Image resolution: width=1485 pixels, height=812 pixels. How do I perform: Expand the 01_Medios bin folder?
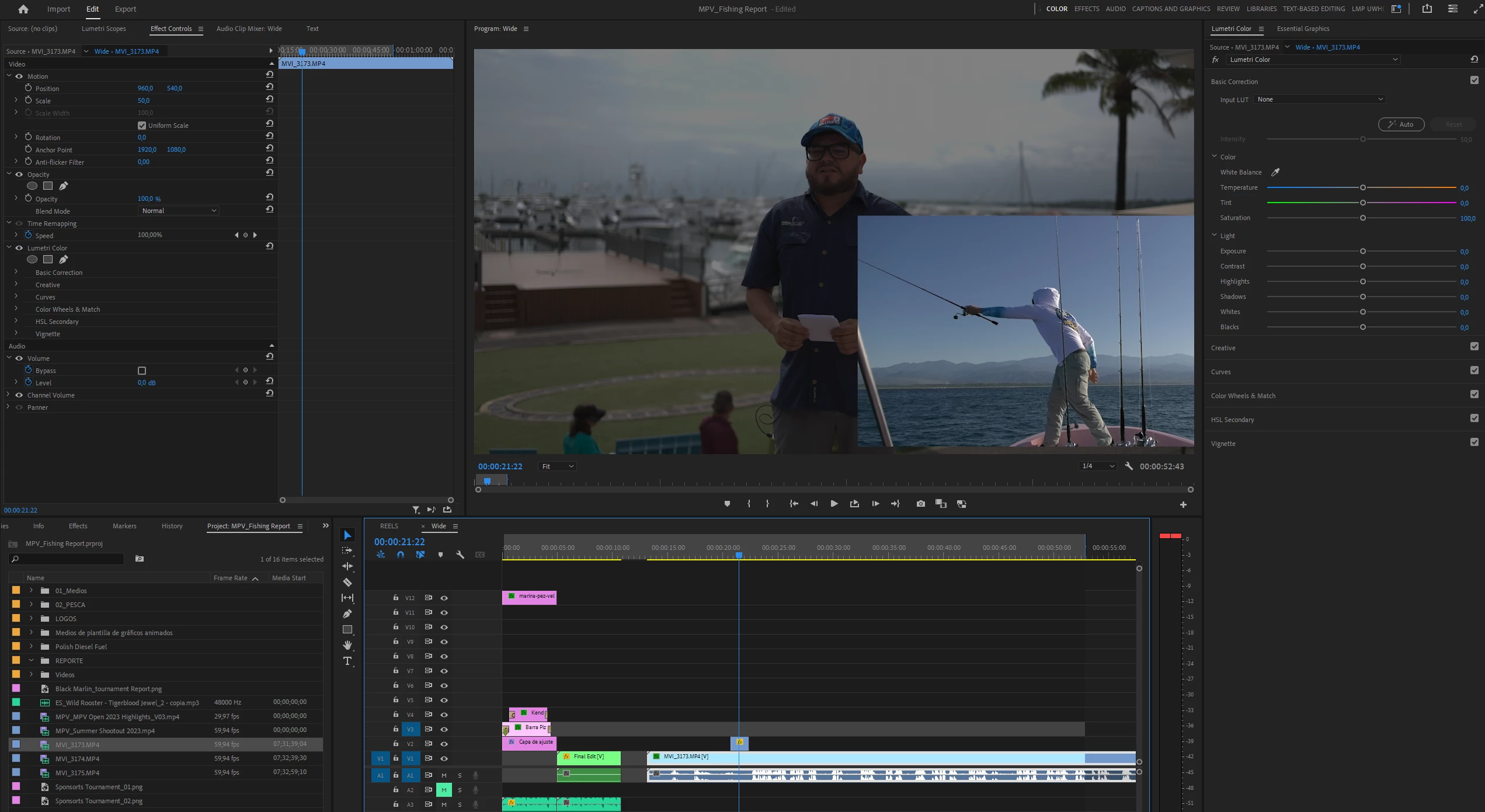point(32,591)
